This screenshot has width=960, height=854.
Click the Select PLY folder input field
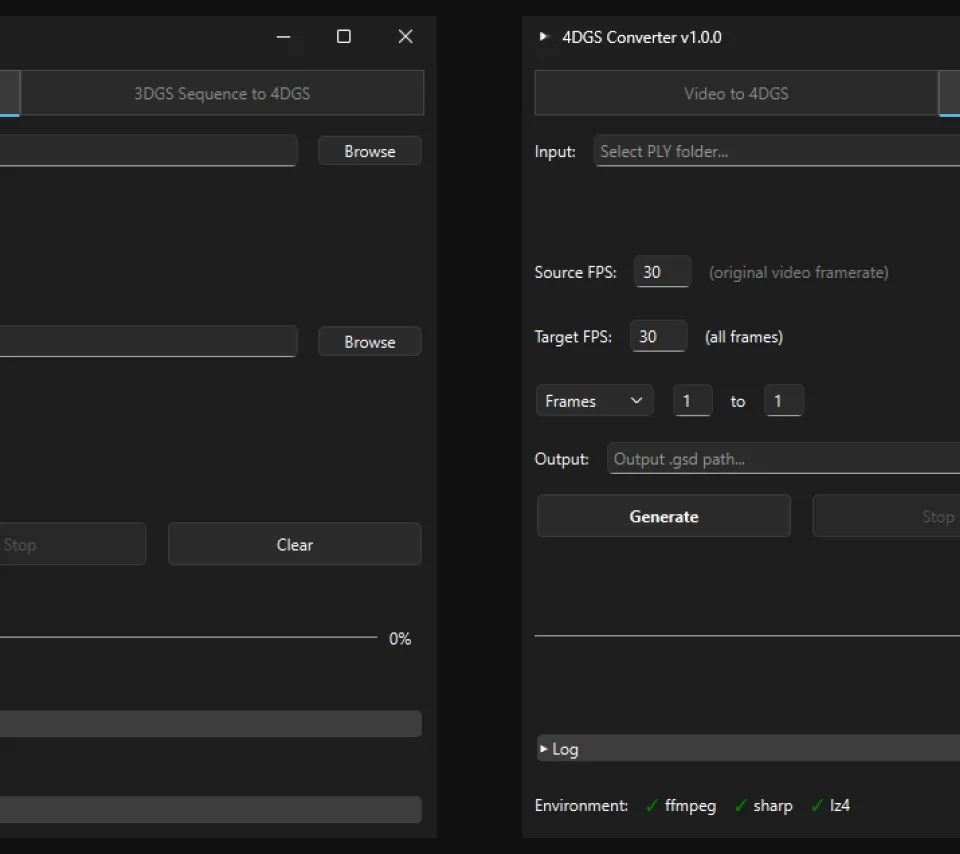777,151
